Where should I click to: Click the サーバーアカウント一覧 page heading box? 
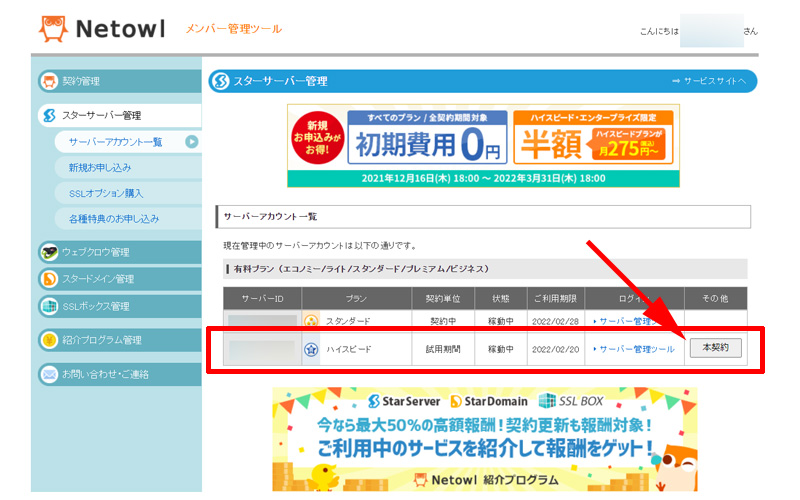coord(483,217)
